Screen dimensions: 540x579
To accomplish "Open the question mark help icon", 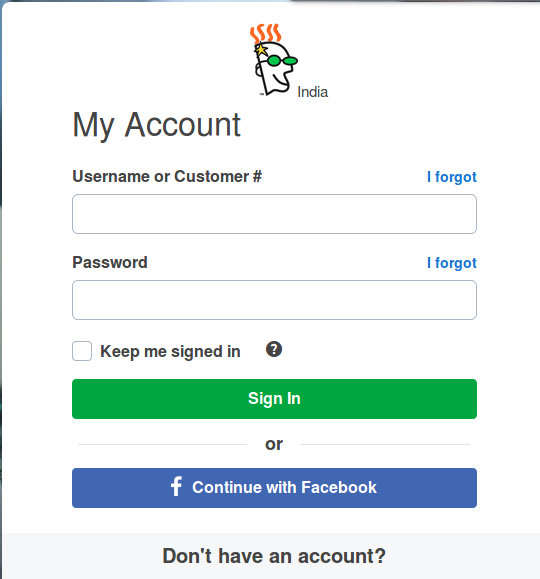I will pos(274,349).
